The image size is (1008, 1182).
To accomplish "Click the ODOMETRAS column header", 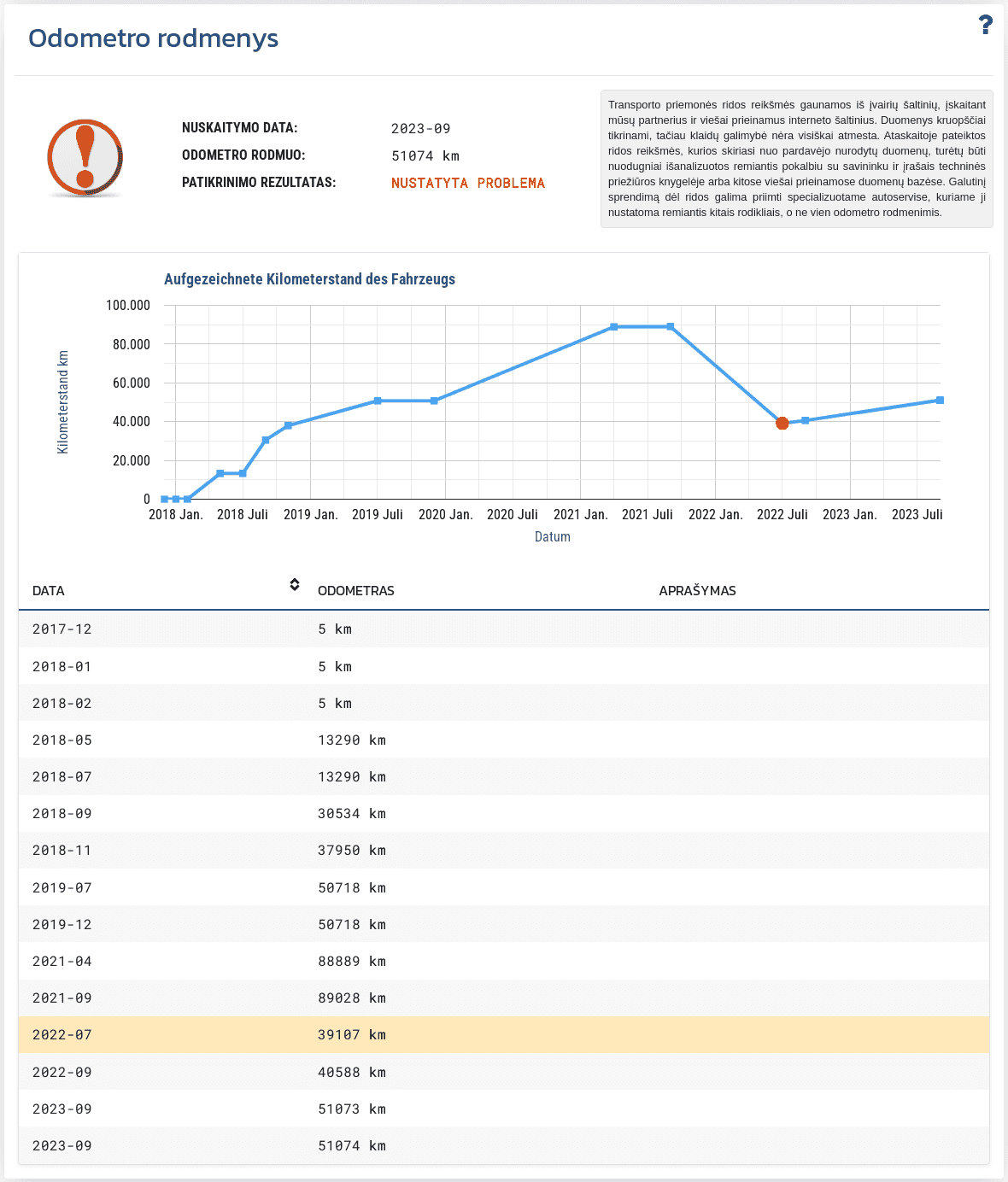I will (356, 591).
